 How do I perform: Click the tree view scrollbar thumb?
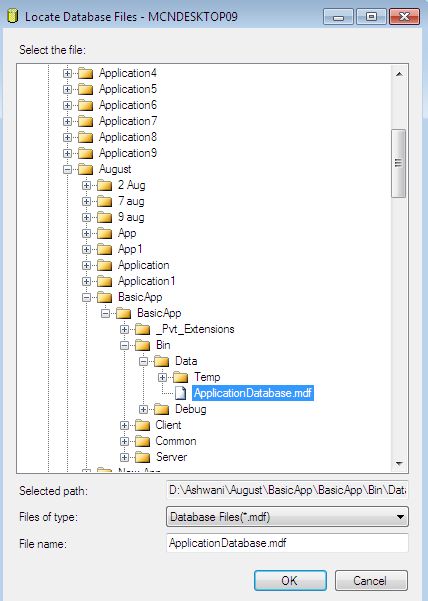[398, 164]
